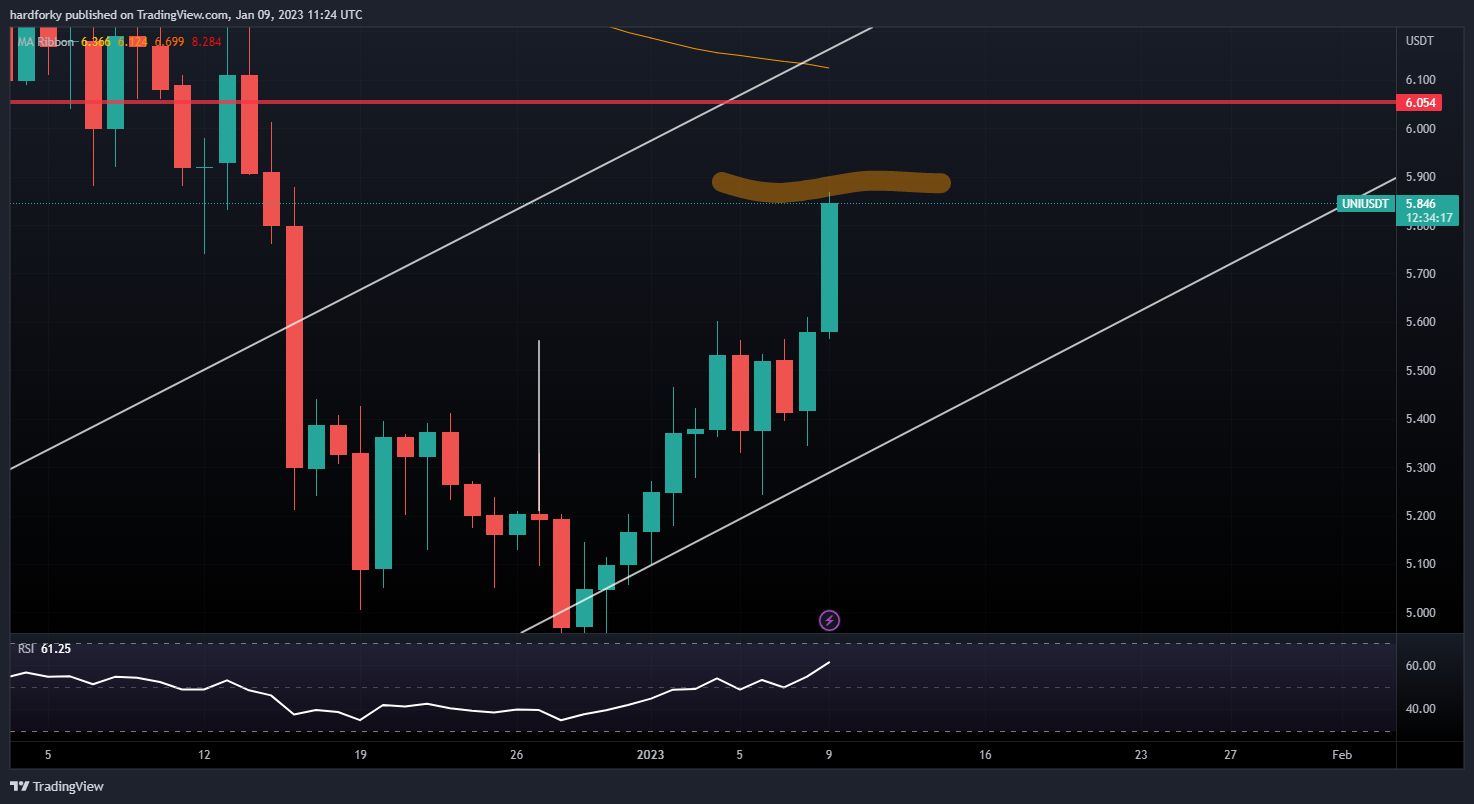Select the RSI indicator label

(x=26, y=649)
